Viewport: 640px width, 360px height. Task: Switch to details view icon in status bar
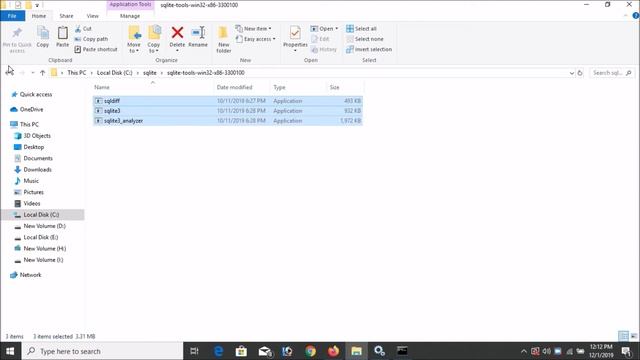(x=623, y=336)
